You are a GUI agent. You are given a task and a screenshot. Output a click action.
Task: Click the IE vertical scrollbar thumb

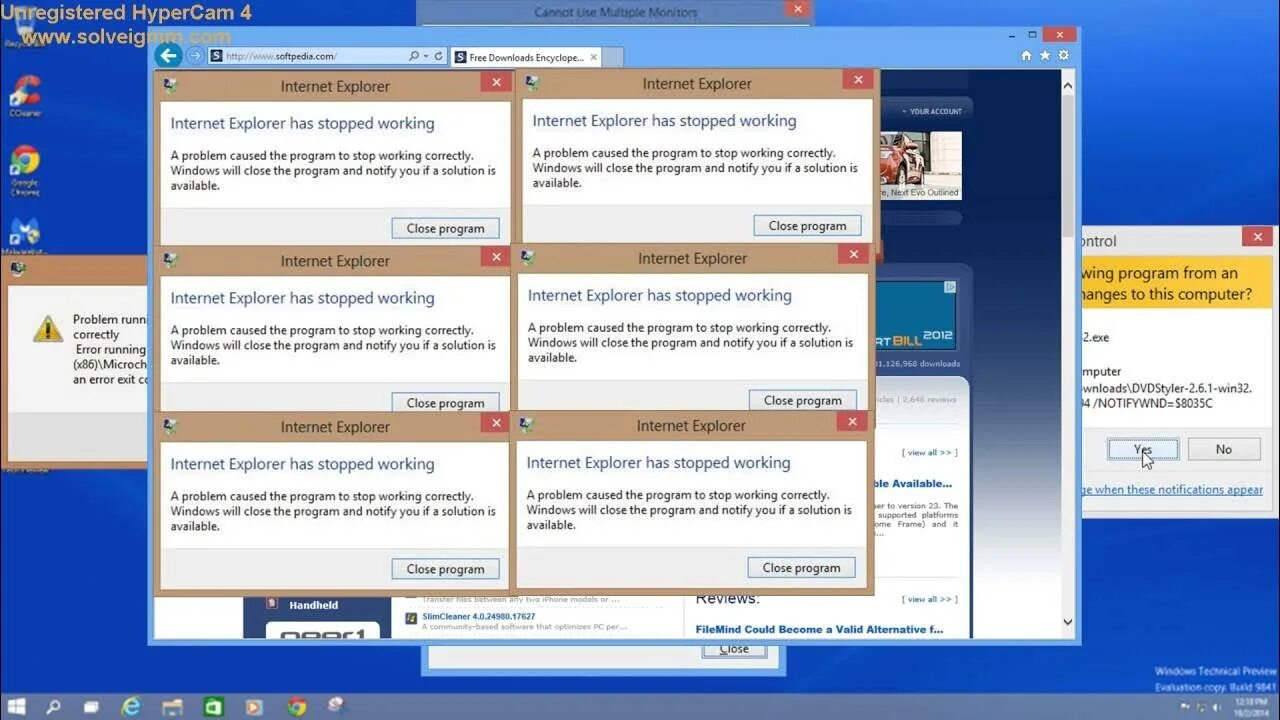pos(1067,165)
